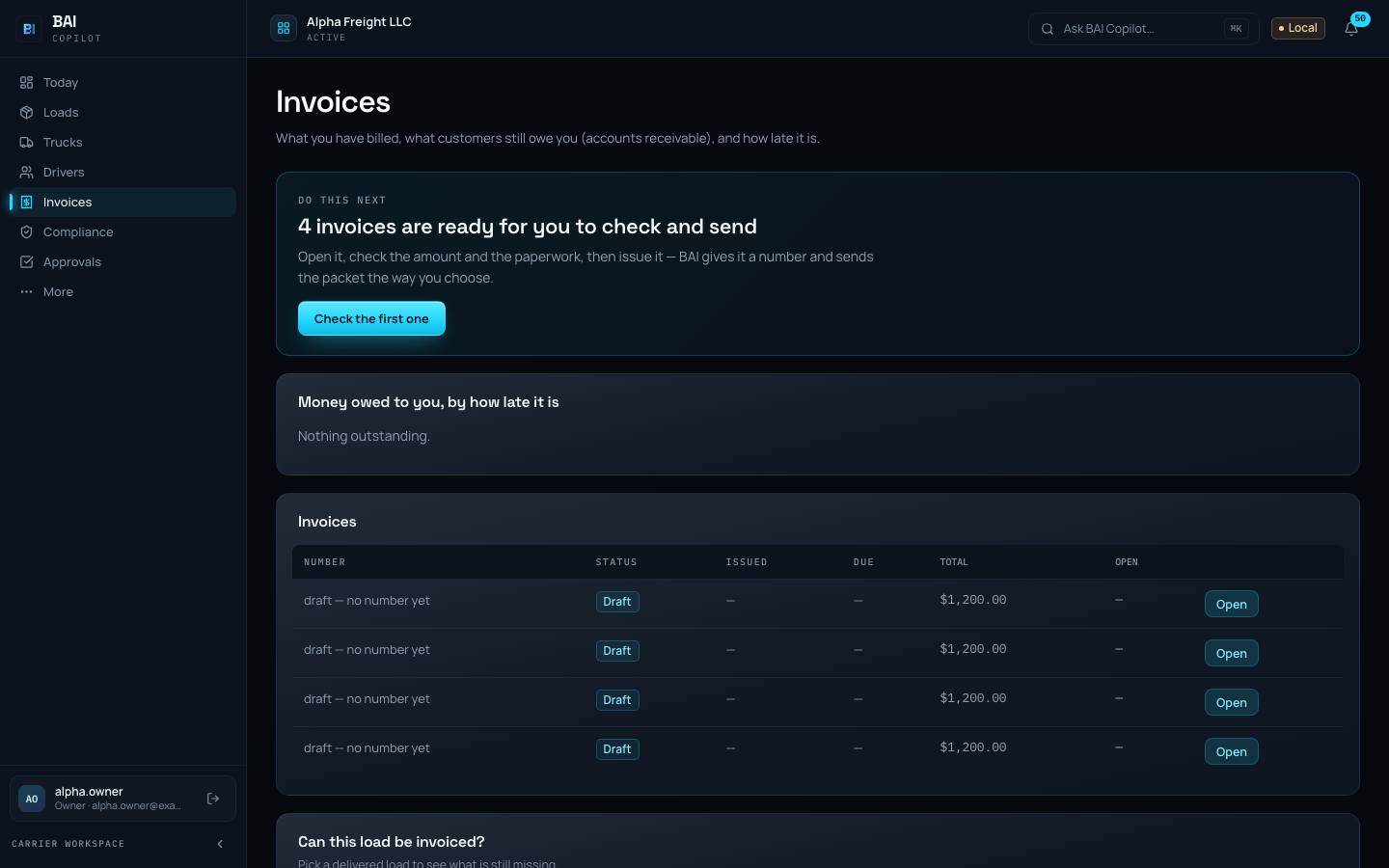The width and height of the screenshot is (1389, 868).
Task: Select the Compliance menu item
Action: tap(123, 232)
